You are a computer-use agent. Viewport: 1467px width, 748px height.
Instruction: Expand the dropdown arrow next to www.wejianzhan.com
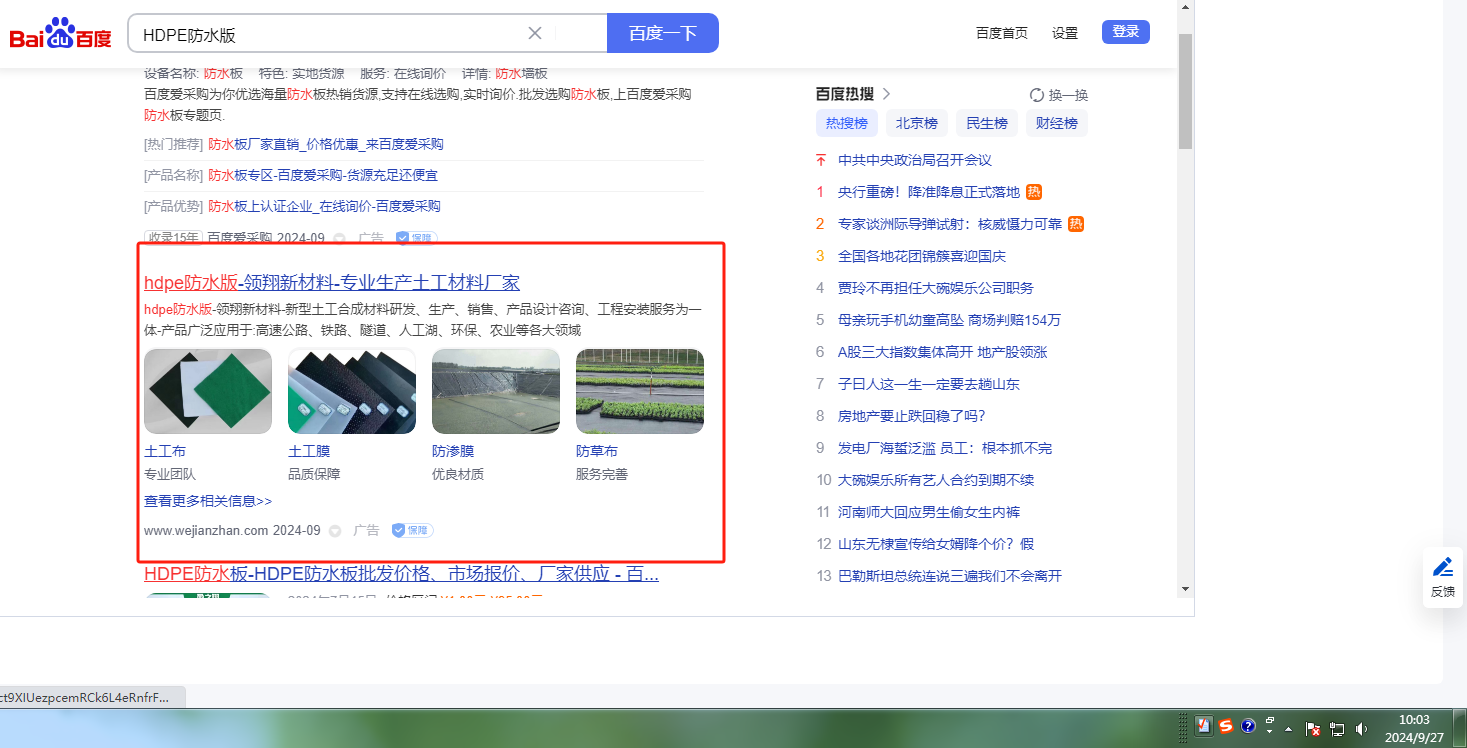pos(335,531)
